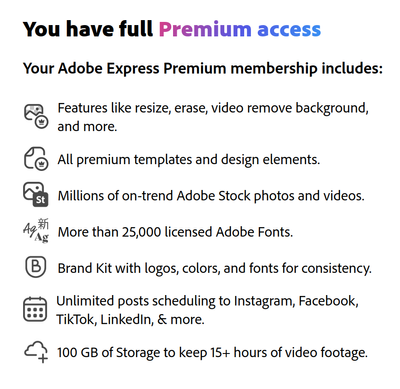Click the 'You have full' heading text
The height and width of the screenshot is (389, 400).
pyautogui.click(x=88, y=29)
